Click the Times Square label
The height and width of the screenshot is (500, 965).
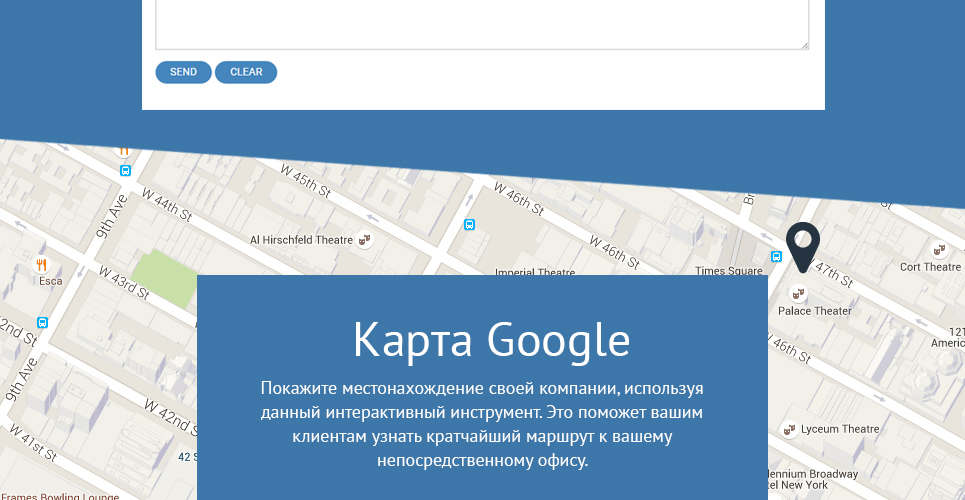pyautogui.click(x=729, y=270)
